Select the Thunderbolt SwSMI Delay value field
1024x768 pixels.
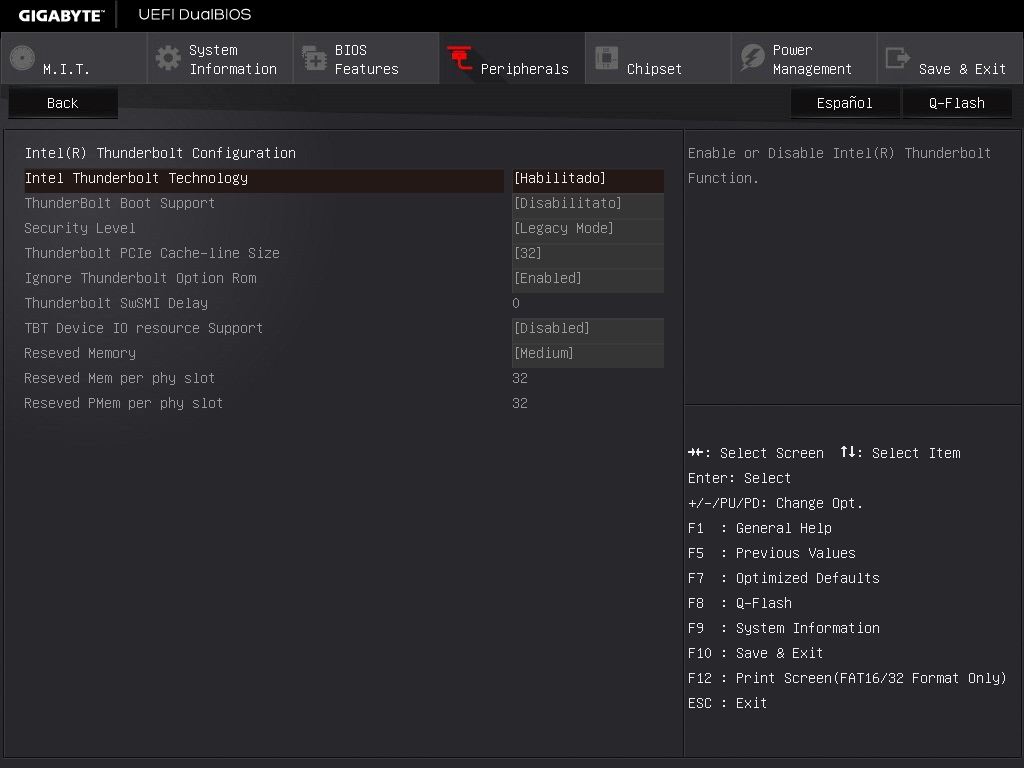pos(517,304)
